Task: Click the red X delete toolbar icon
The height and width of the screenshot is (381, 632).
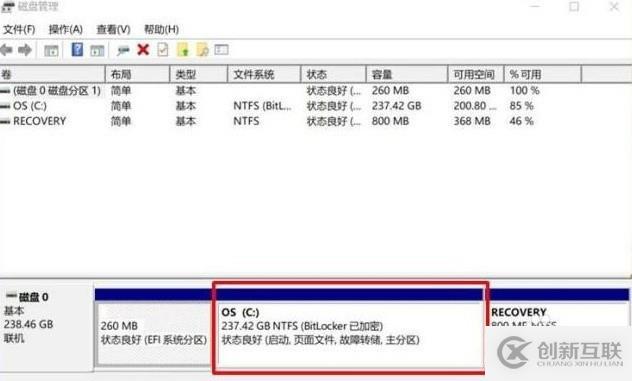Action: coord(143,50)
